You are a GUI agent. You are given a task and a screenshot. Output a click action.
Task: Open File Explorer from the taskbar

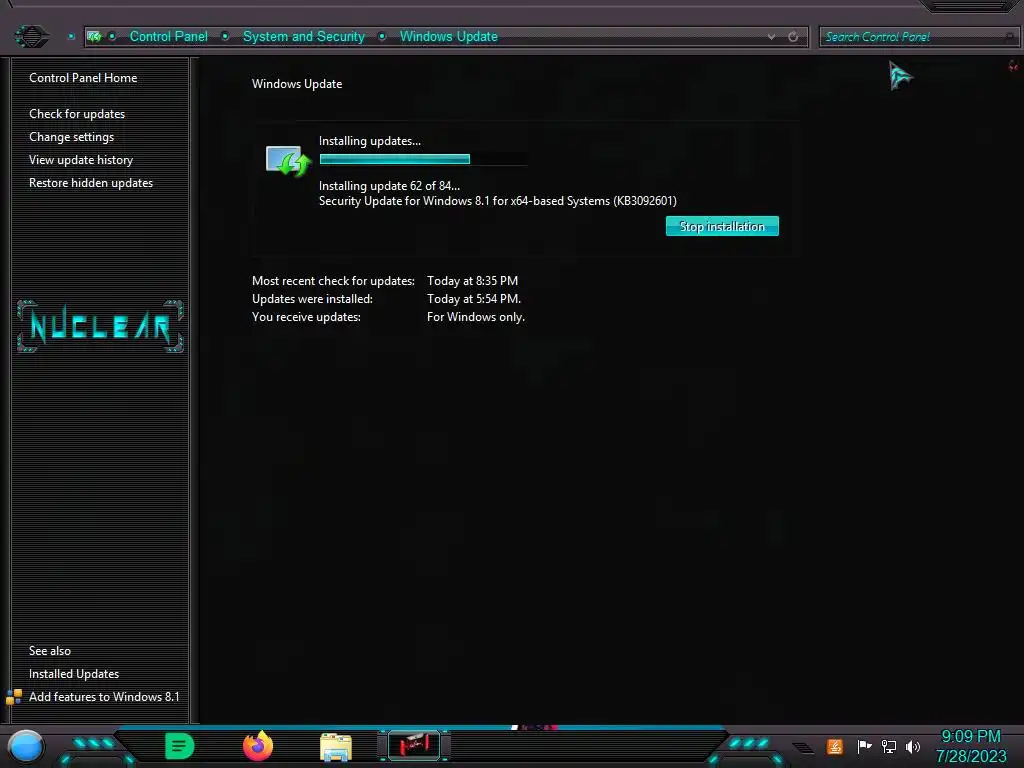coord(336,747)
